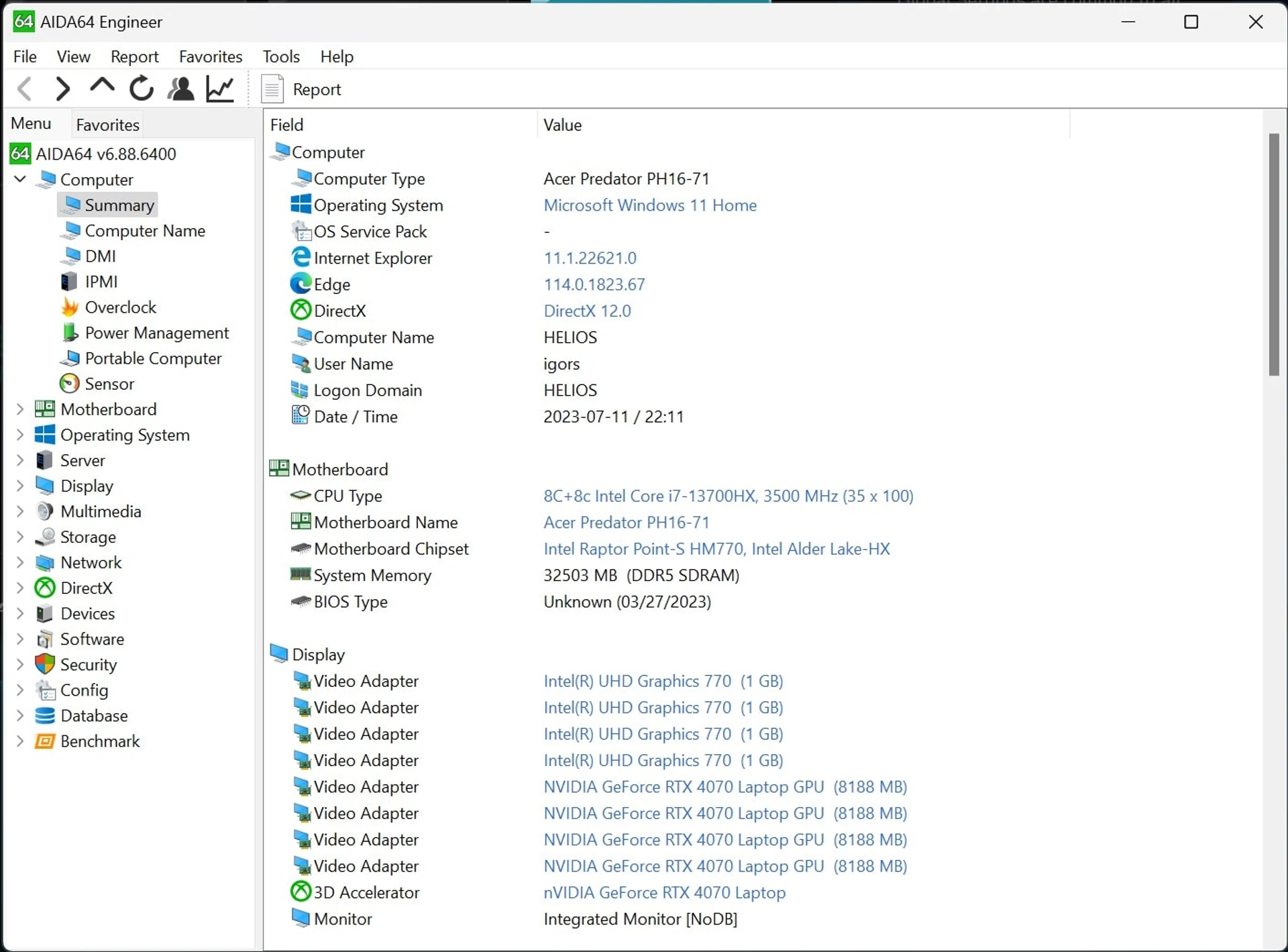
Task: Open the 114.0.1823.67 Edge version link
Action: coord(594,284)
